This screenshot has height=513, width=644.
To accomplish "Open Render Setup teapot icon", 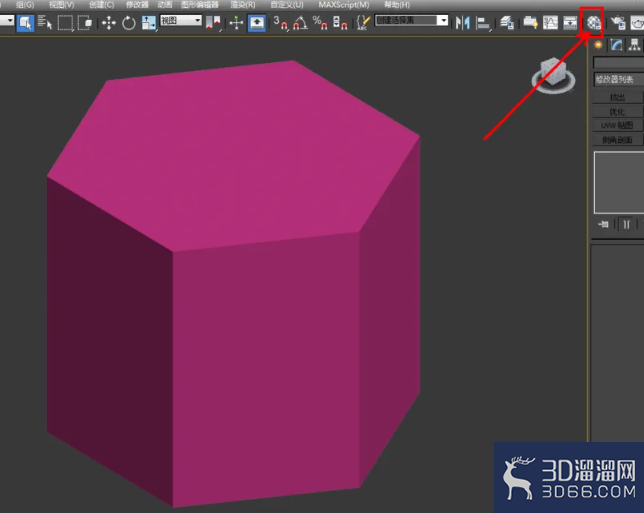I will 617,23.
